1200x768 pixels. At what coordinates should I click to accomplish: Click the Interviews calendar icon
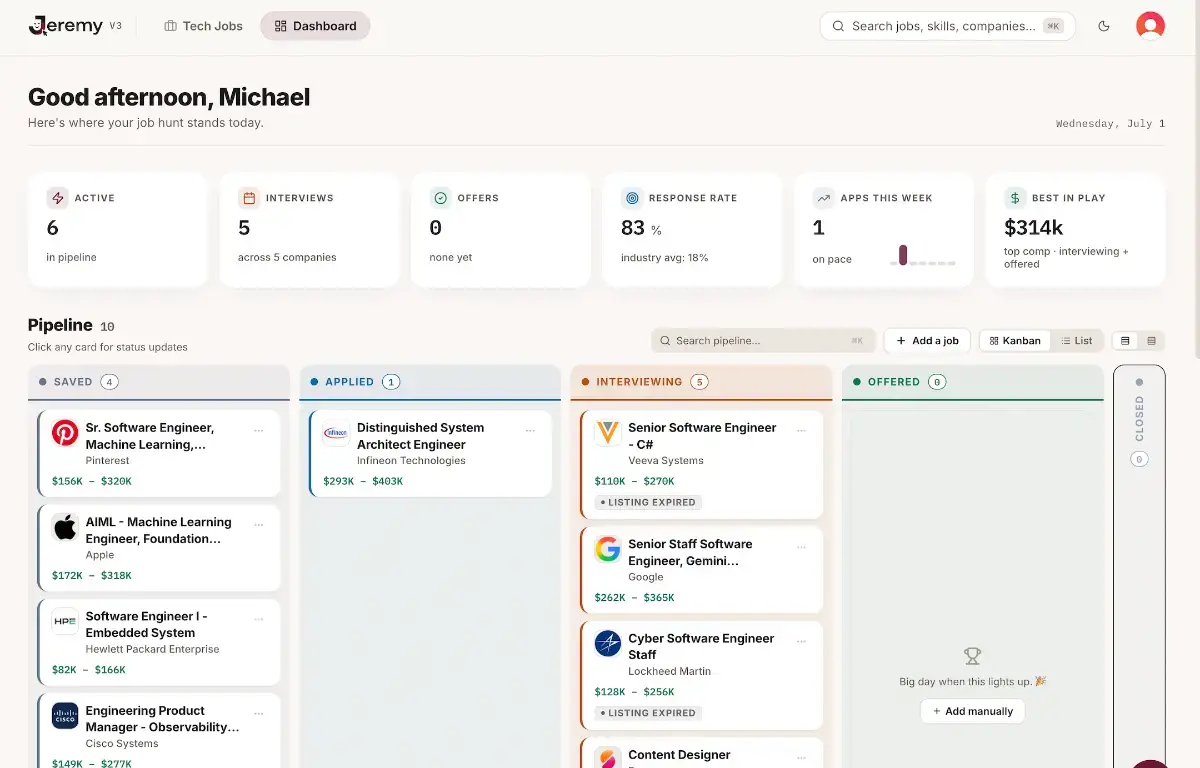[249, 198]
